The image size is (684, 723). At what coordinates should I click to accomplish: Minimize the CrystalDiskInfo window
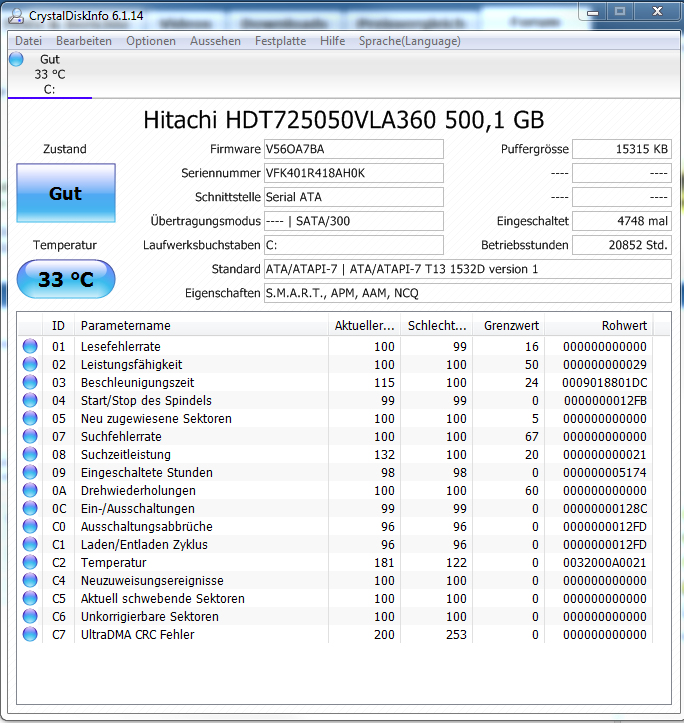pyautogui.click(x=593, y=12)
